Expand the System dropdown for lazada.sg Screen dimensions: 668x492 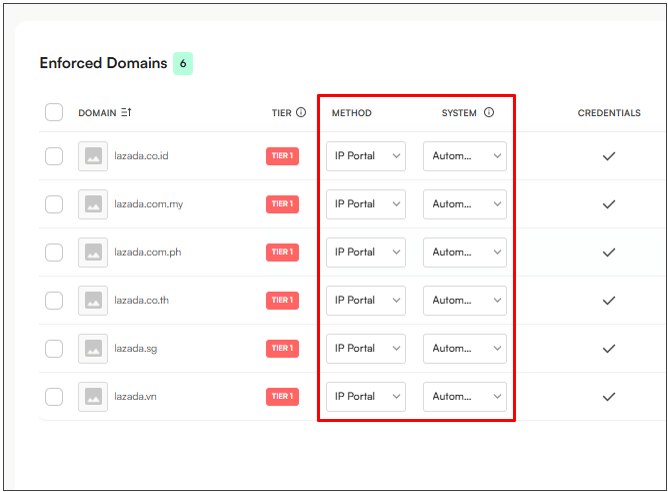point(465,348)
